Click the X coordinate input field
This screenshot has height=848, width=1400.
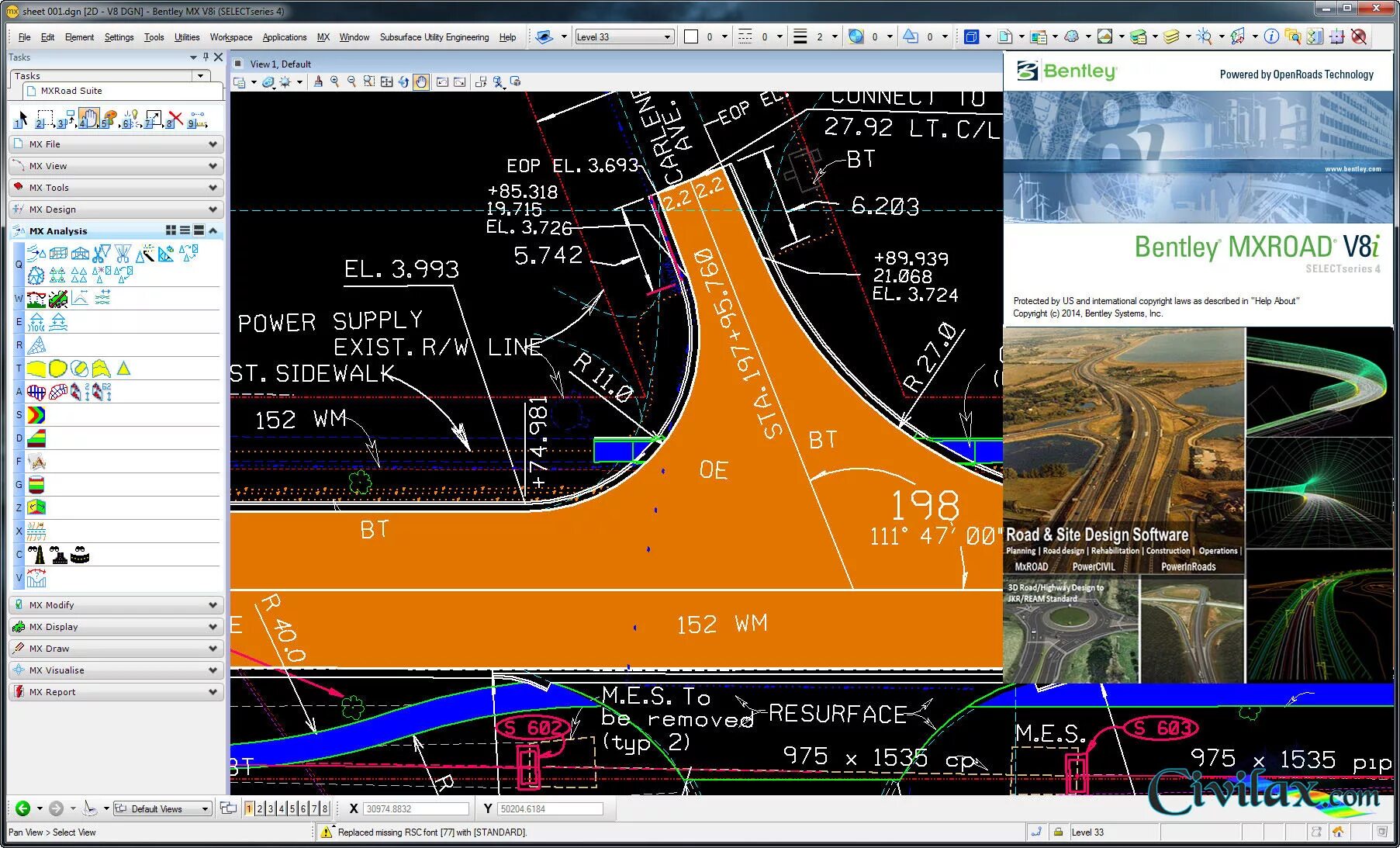click(x=417, y=808)
